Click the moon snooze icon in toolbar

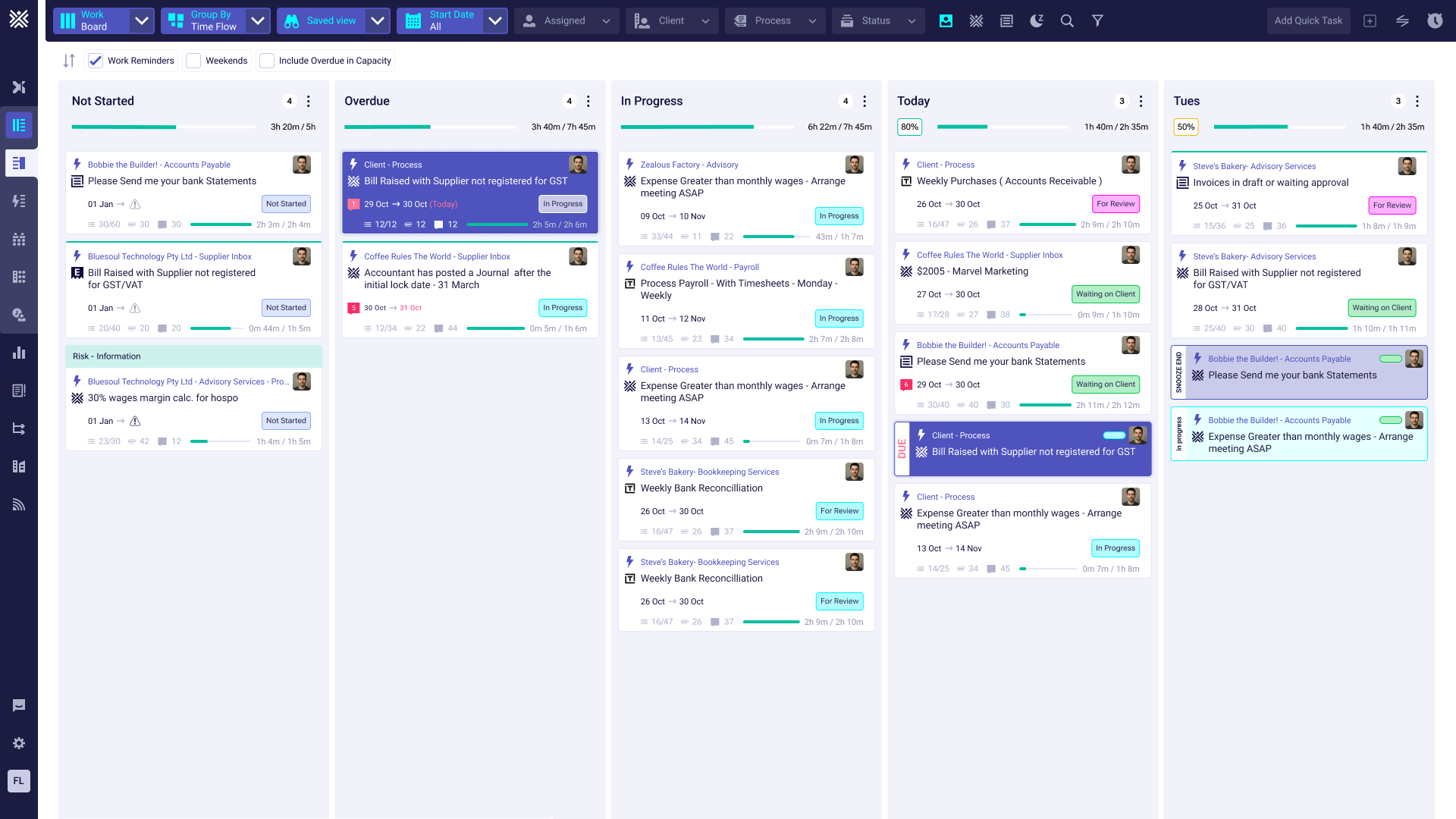point(1037,21)
